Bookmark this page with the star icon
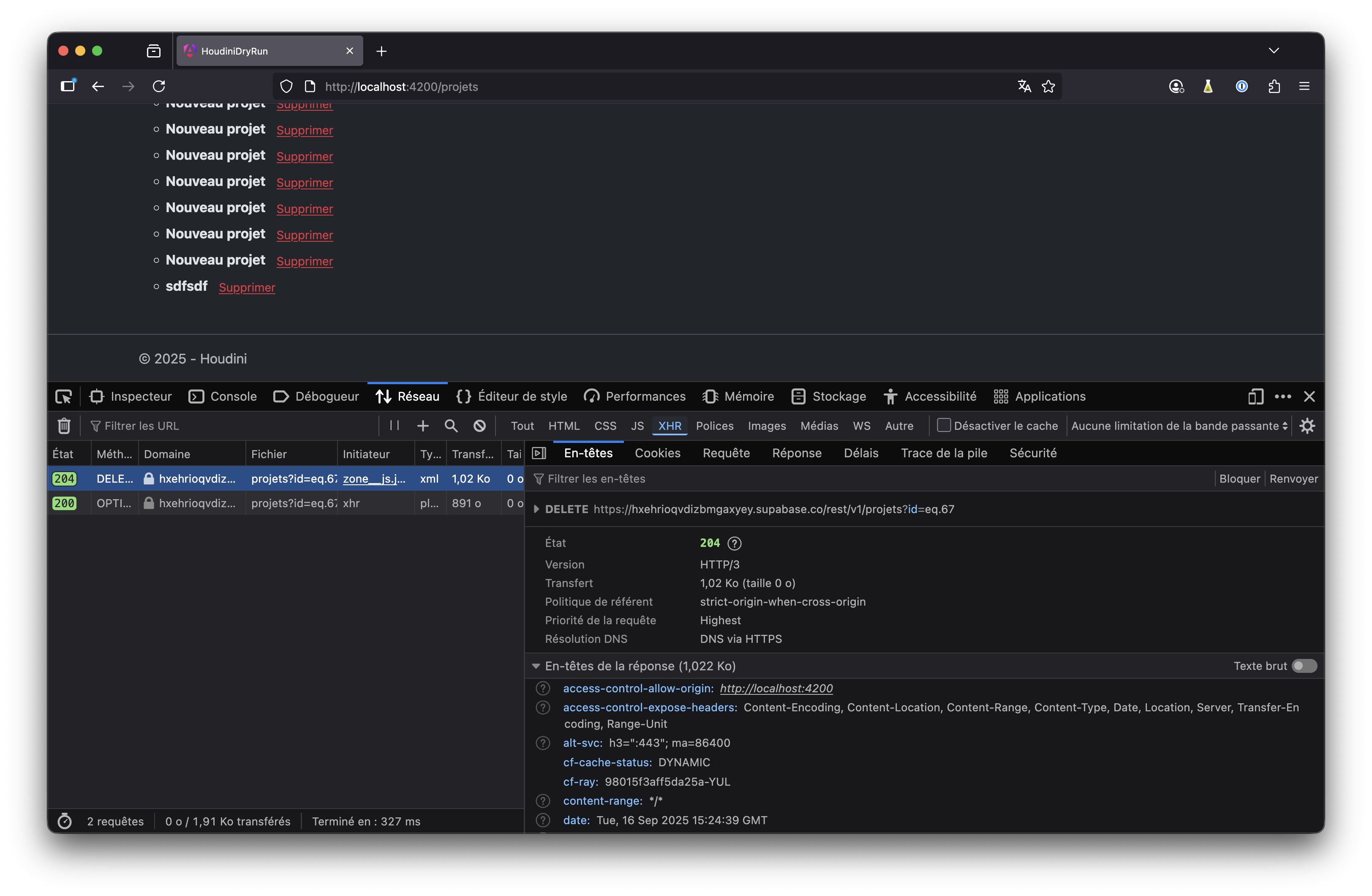 [x=1048, y=87]
